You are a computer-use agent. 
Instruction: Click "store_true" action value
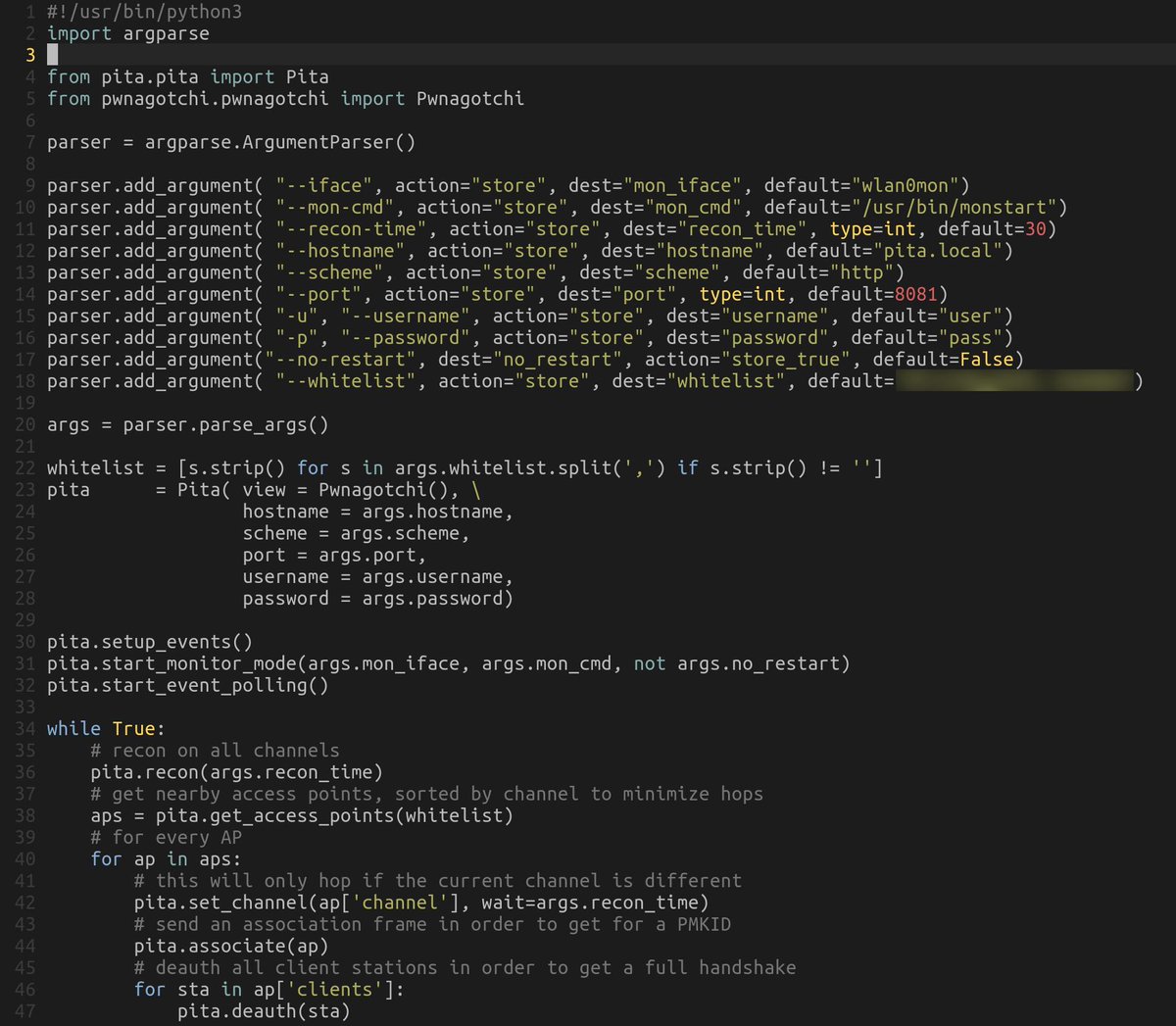785,359
